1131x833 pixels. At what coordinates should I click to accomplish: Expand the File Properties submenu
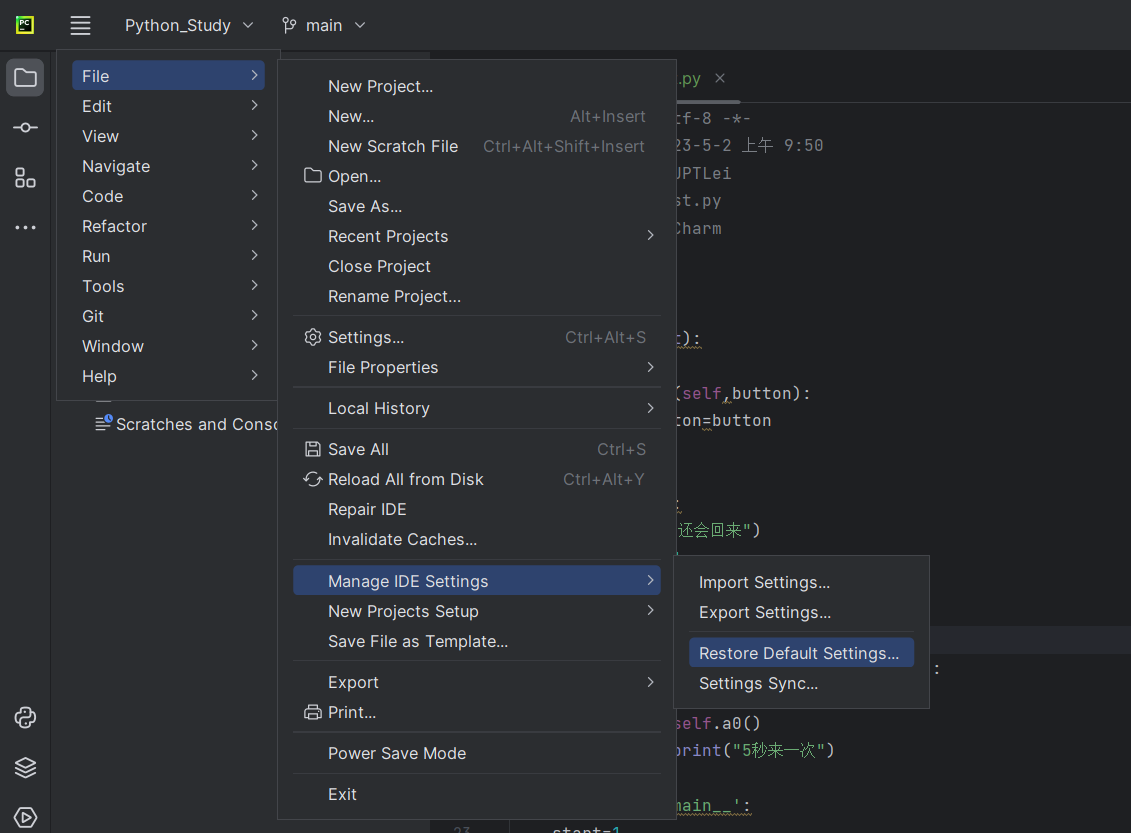[x=651, y=367]
